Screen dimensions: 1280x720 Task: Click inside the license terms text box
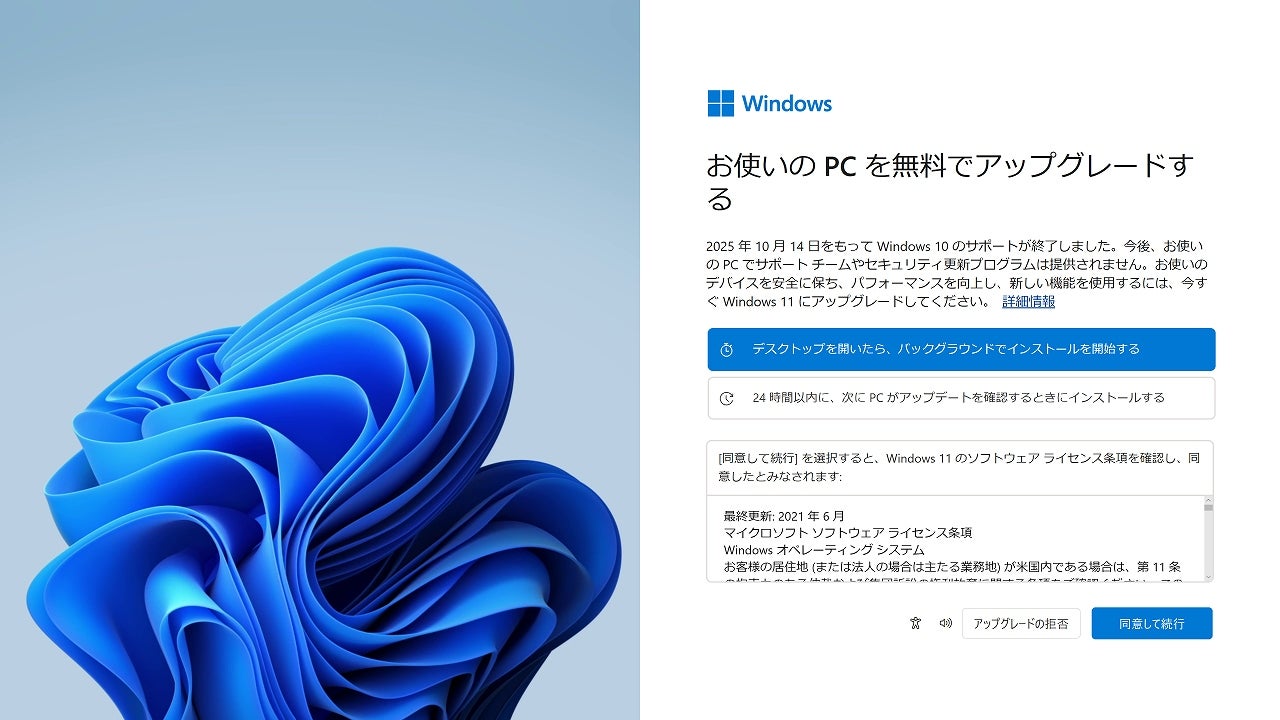(x=955, y=539)
